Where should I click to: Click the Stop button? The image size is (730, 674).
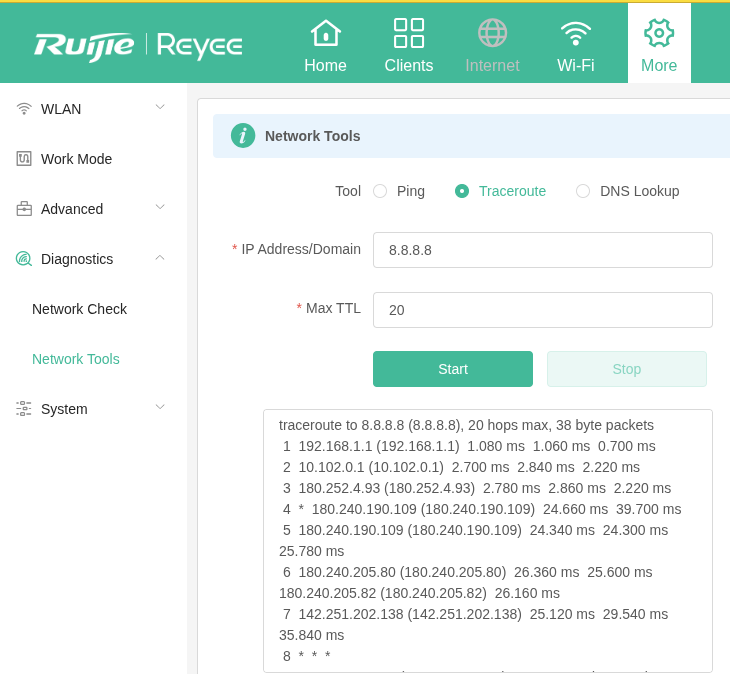(x=627, y=369)
